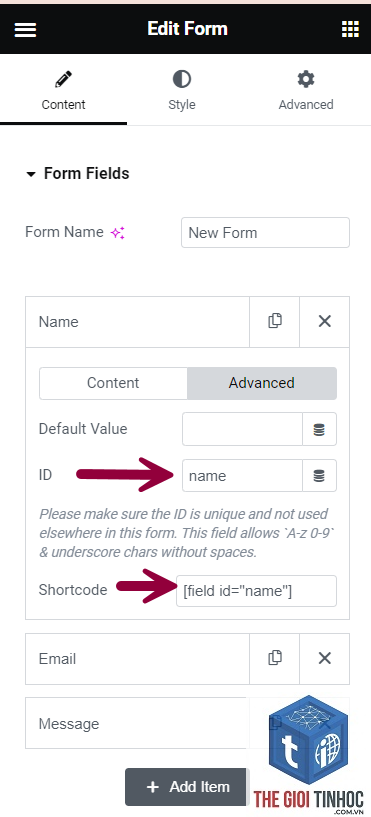Click the Default Value label
The height and width of the screenshot is (817, 371).
[83, 429]
